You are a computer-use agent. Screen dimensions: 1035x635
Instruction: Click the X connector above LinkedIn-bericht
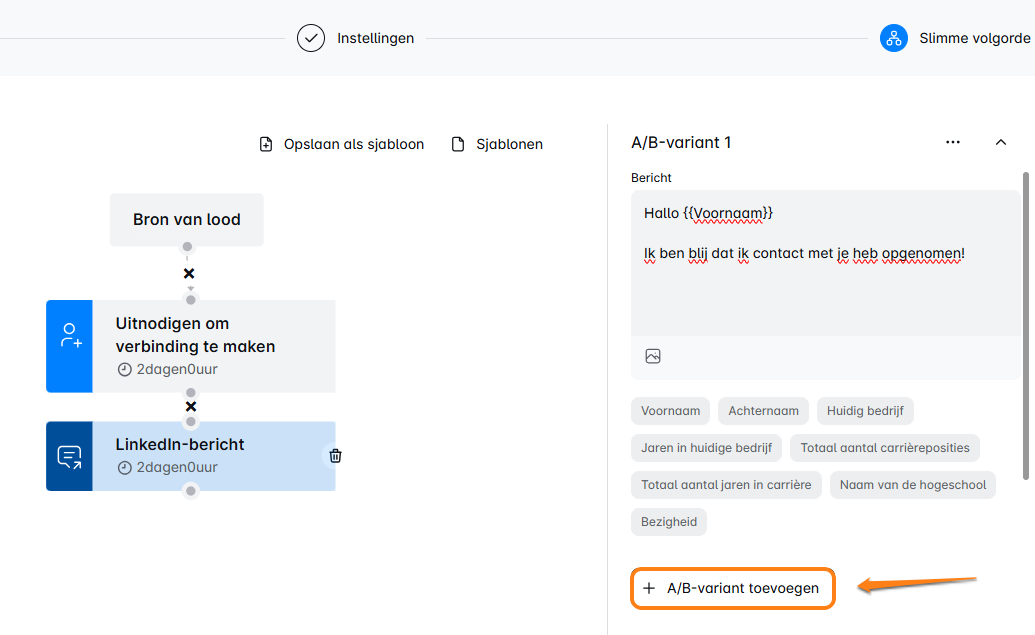(191, 407)
